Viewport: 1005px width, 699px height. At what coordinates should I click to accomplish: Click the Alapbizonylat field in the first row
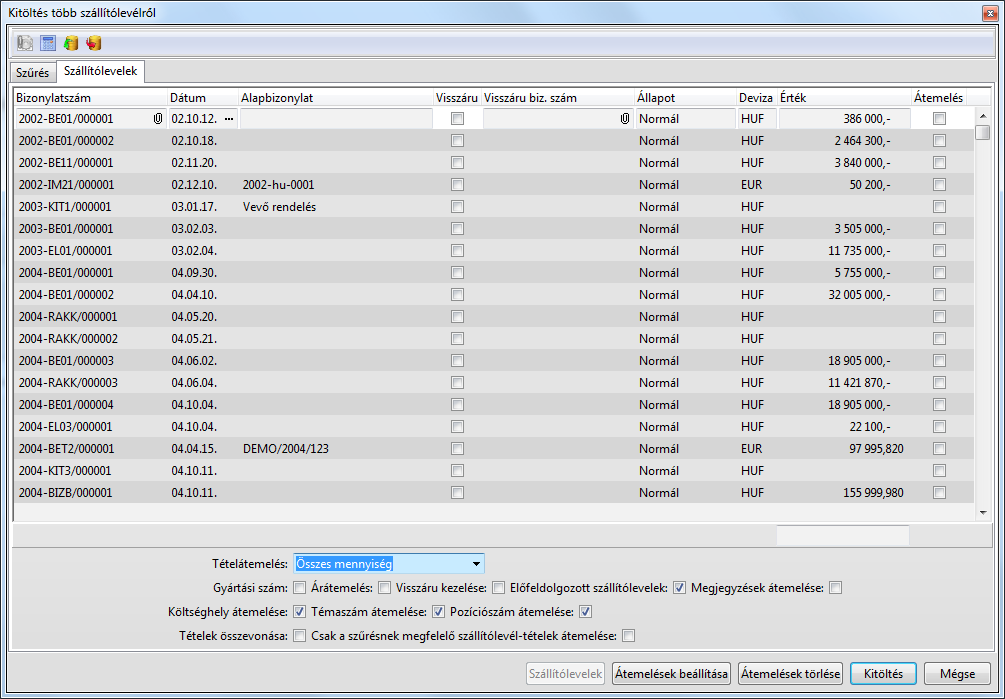[336, 119]
